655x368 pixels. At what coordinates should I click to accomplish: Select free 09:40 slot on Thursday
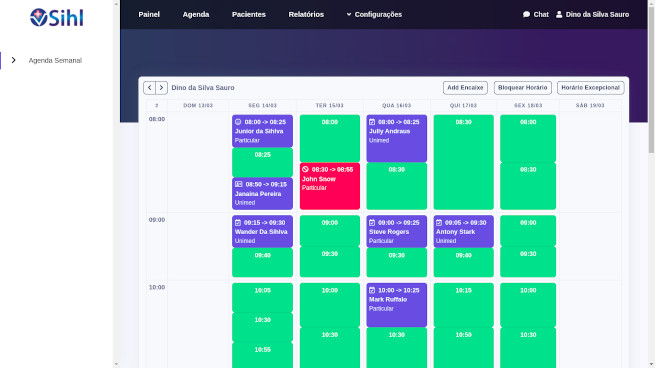click(463, 262)
